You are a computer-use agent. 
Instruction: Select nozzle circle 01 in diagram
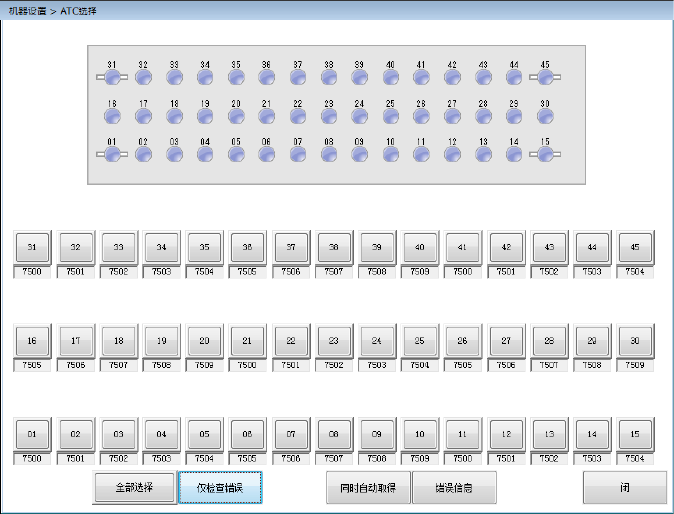pyautogui.click(x=112, y=154)
